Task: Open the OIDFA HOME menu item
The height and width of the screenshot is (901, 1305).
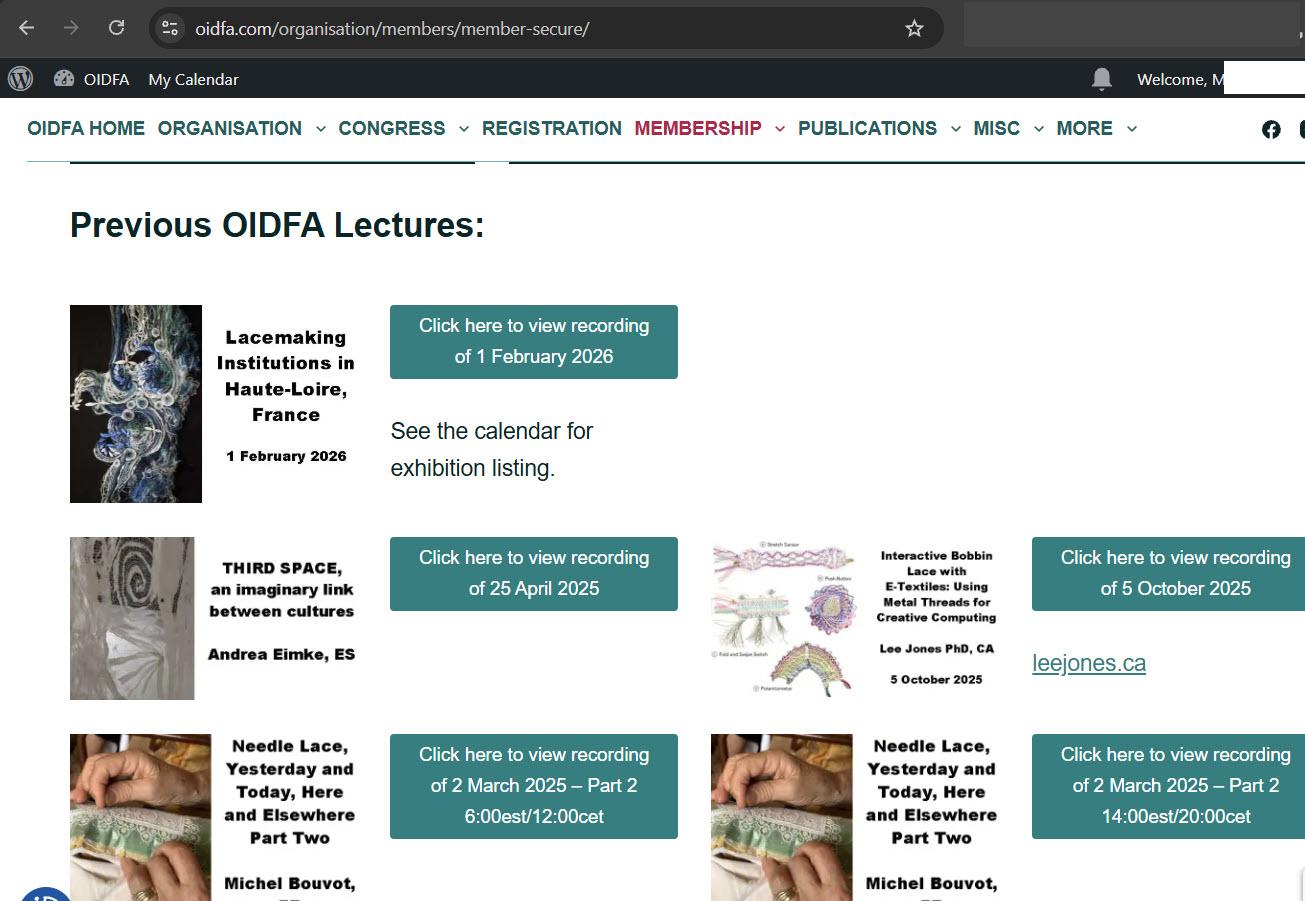Action: tap(86, 129)
